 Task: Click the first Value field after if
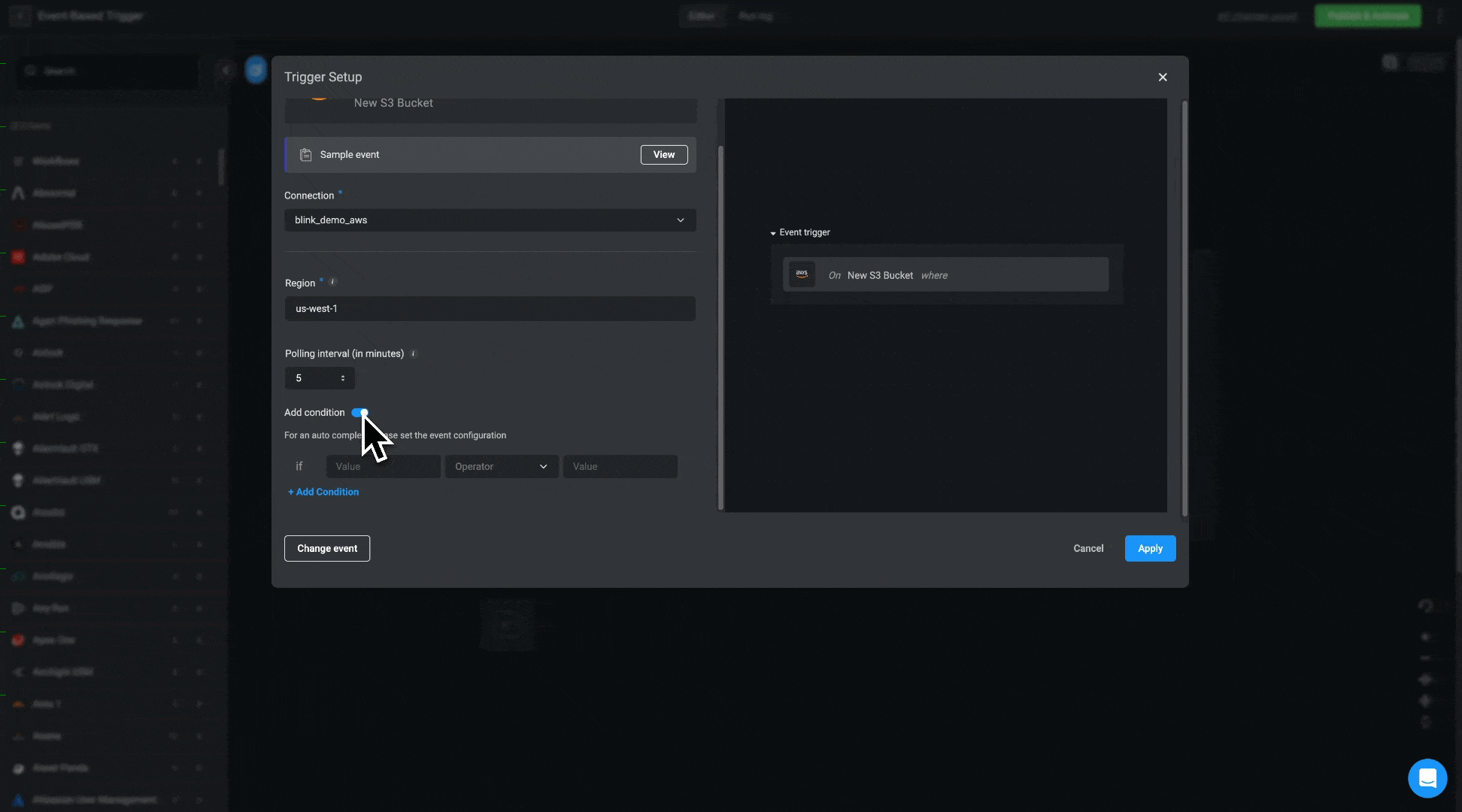[x=383, y=467]
